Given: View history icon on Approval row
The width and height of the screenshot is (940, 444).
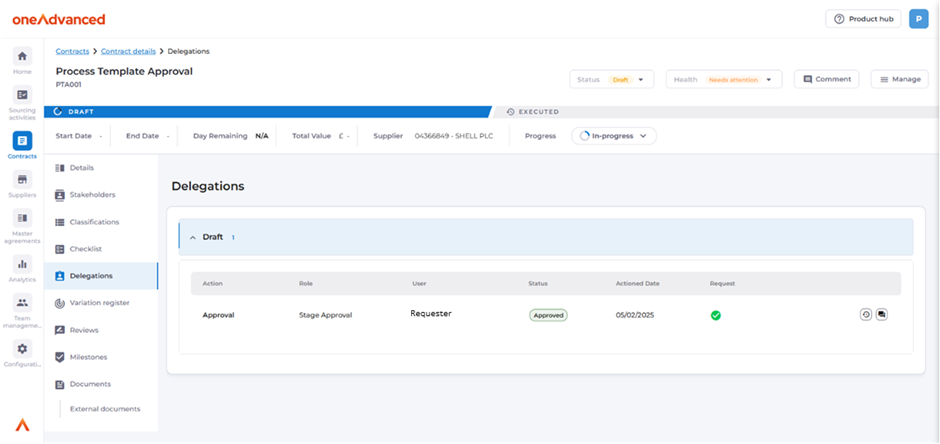Looking at the screenshot, I should 866,314.
